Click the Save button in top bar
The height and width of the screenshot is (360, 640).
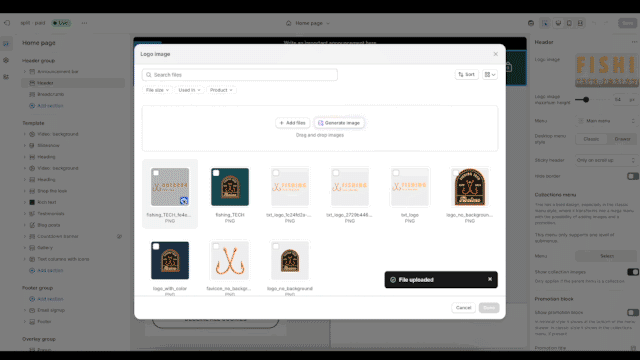tap(627, 23)
